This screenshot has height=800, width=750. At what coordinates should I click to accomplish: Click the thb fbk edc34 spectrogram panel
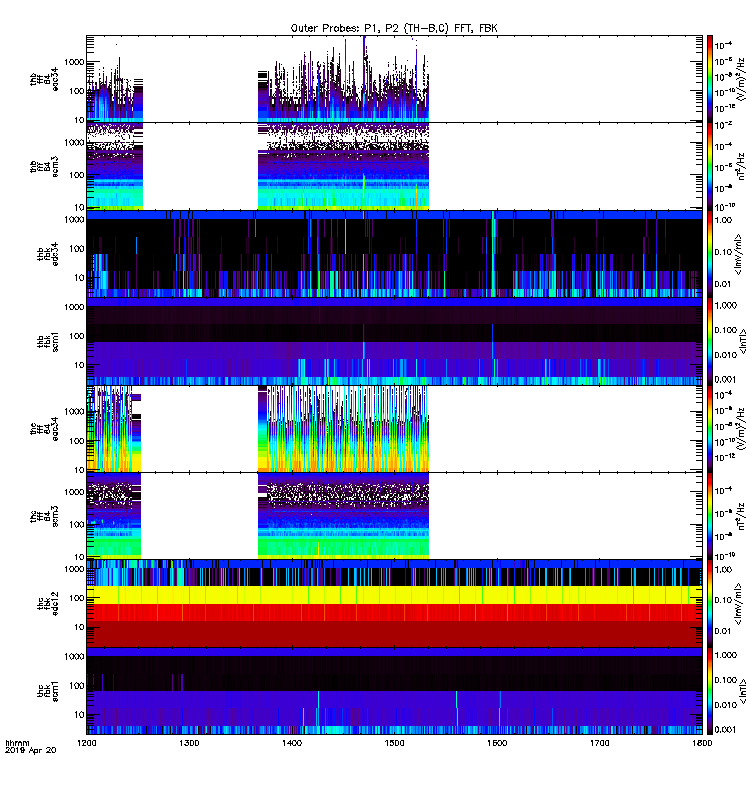pos(394,254)
